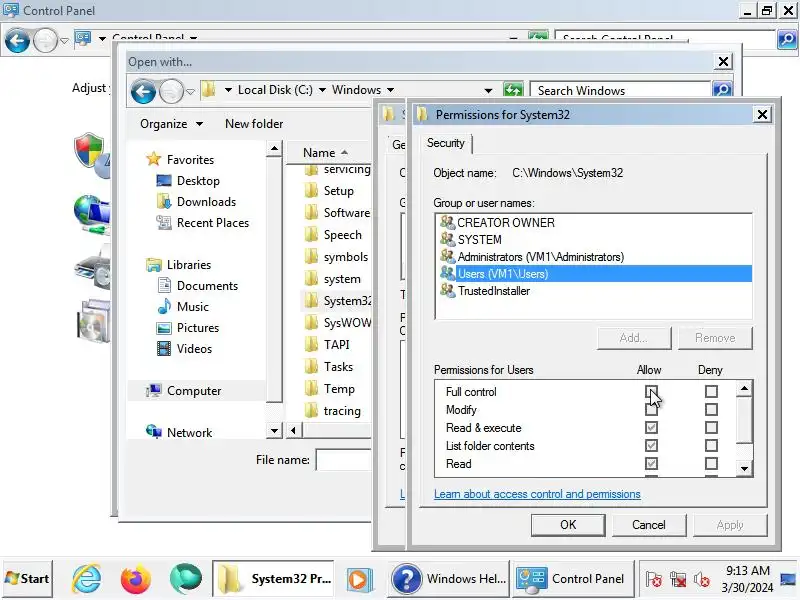Click New folder in toolbar
Viewport: 800px width, 600px height.
[x=254, y=124]
